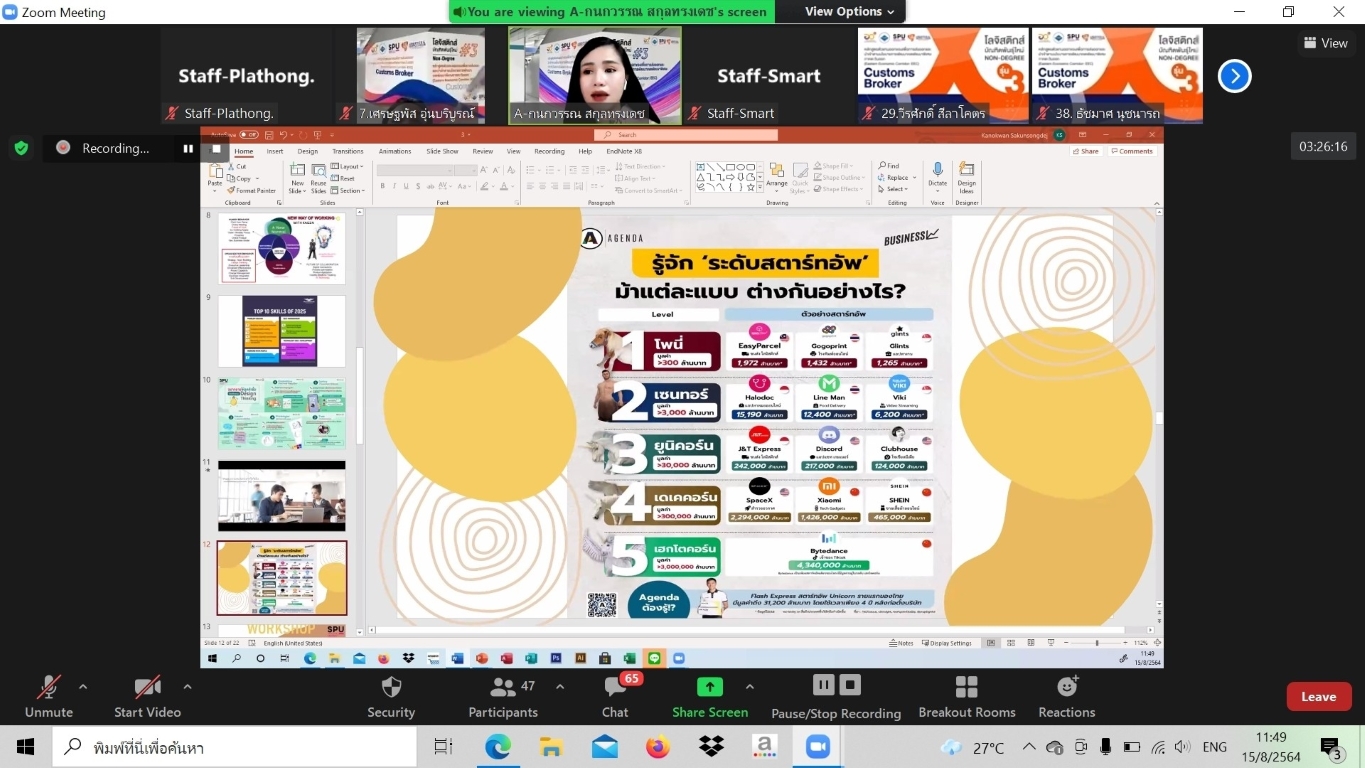The width and height of the screenshot is (1365, 768).
Task: Expand participants options arrow
Action: 560,687
